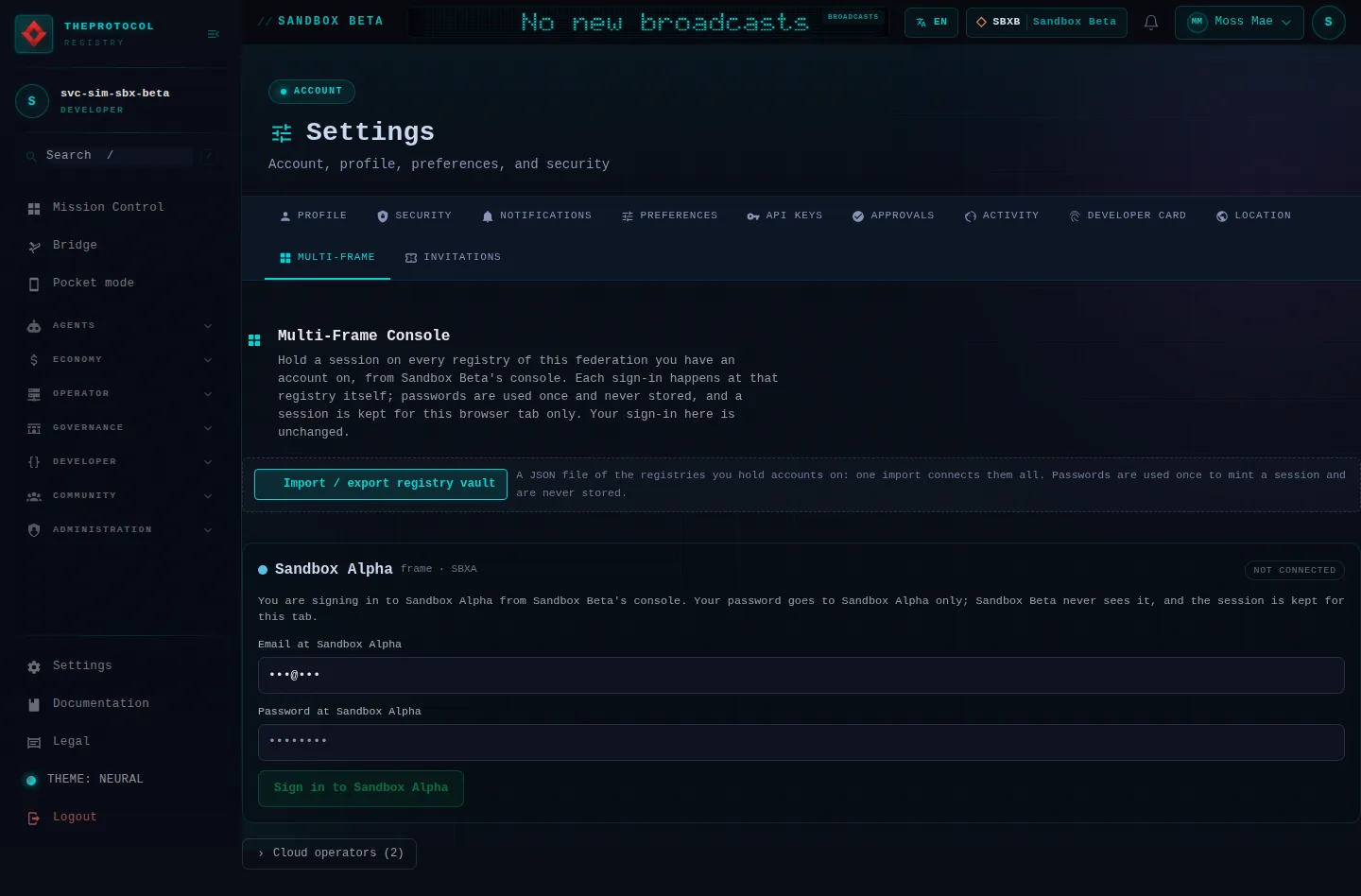Switch language via EN translate button

931,22
